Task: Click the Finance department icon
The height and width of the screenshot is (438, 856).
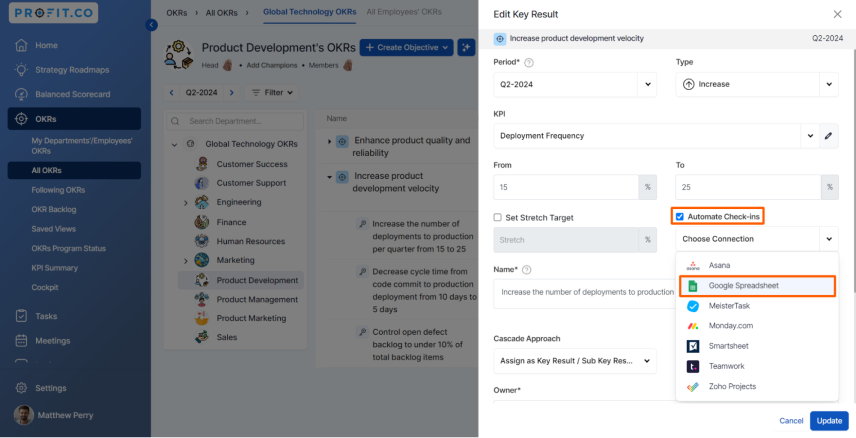Action: pyautogui.click(x=202, y=222)
